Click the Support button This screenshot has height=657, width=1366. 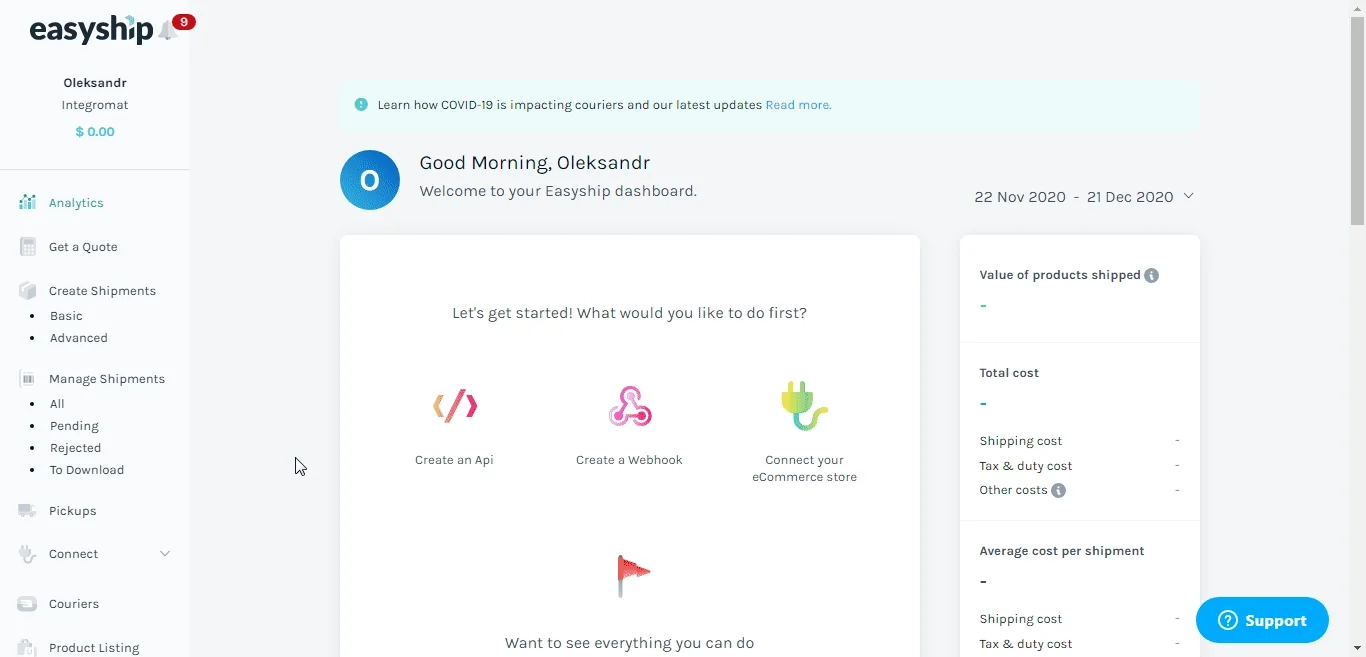[x=1262, y=620]
